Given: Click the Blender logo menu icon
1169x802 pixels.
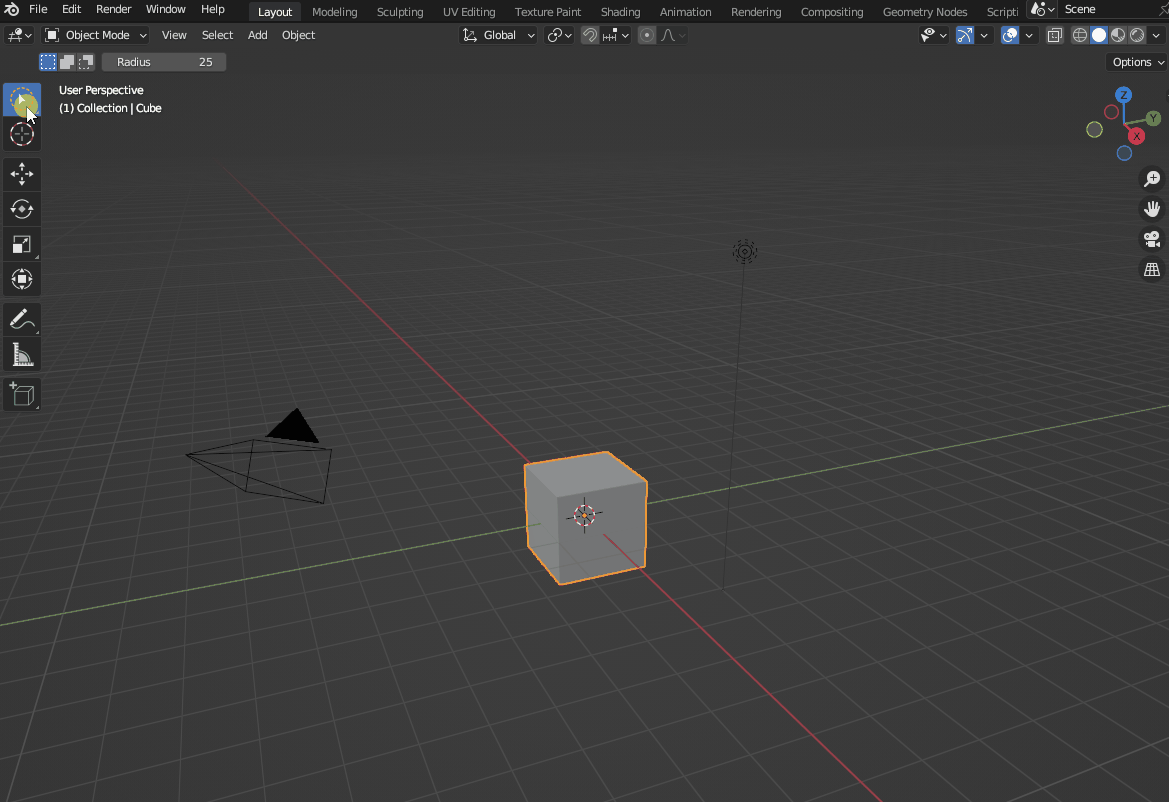Looking at the screenshot, I should 12,10.
